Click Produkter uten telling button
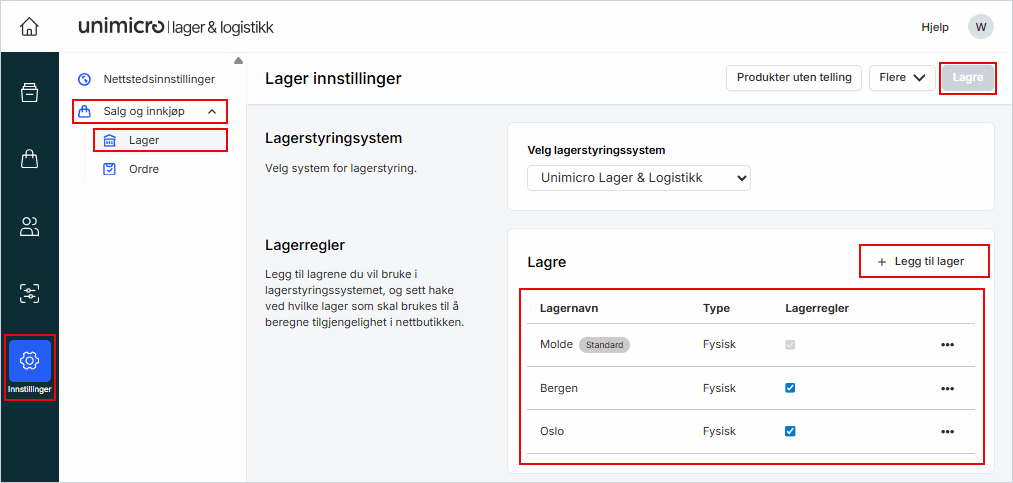This screenshot has width=1013, height=483. click(x=793, y=78)
